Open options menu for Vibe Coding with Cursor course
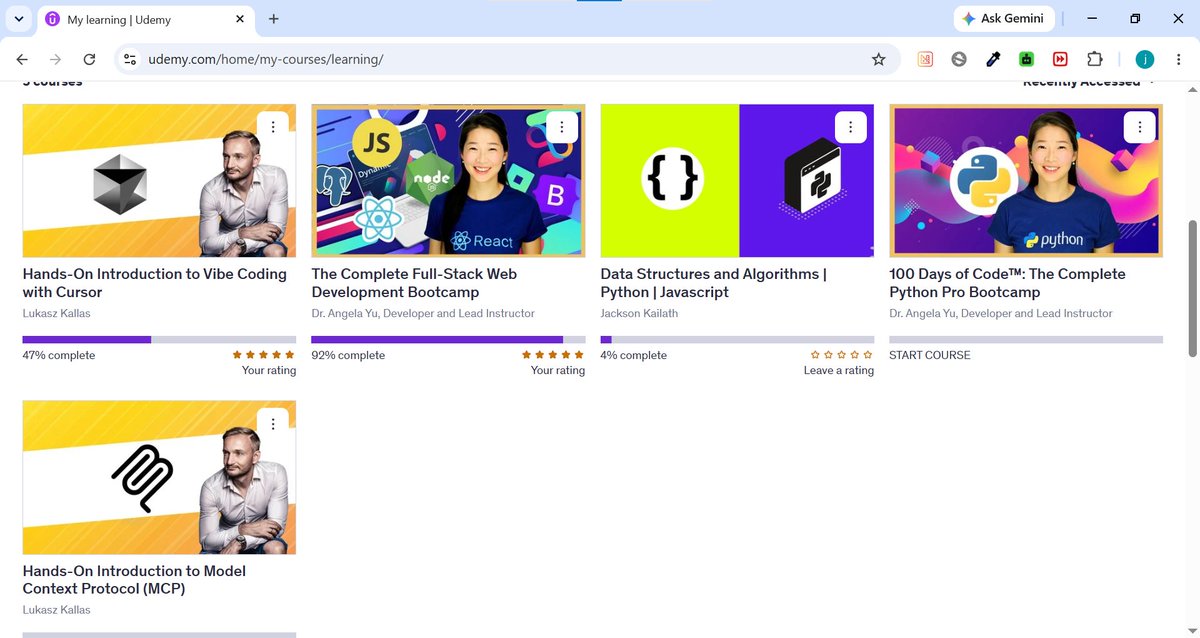The height and width of the screenshot is (638, 1200). [273, 127]
